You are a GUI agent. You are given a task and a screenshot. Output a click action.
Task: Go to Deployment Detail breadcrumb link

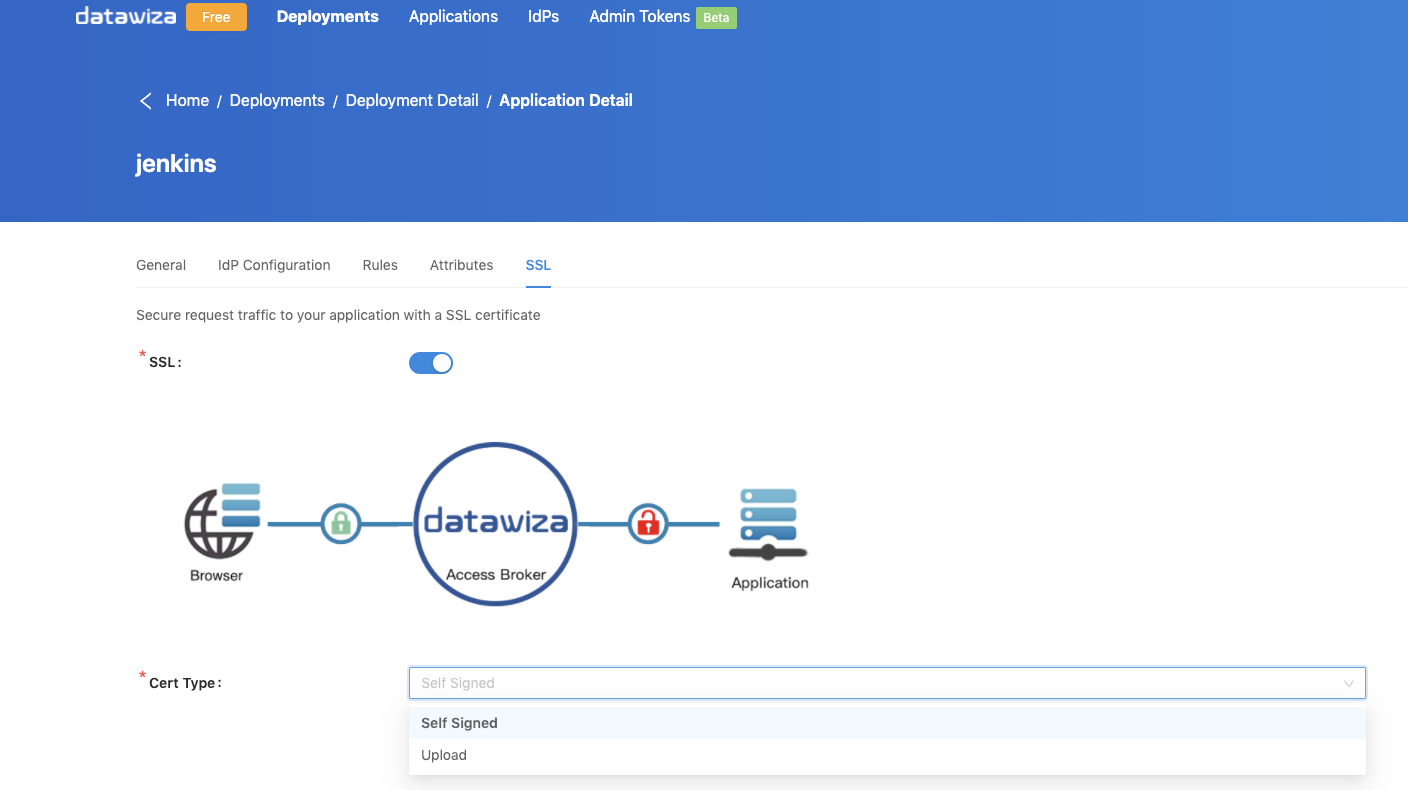tap(412, 101)
